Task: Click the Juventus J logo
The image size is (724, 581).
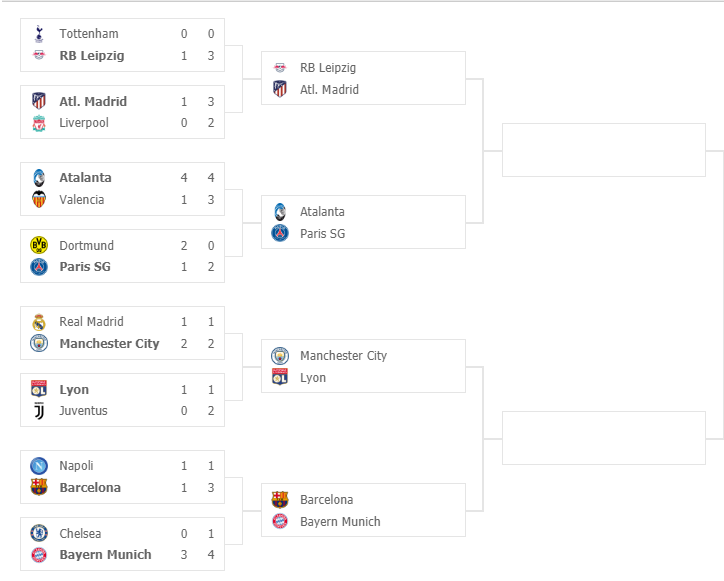Action: pos(39,411)
